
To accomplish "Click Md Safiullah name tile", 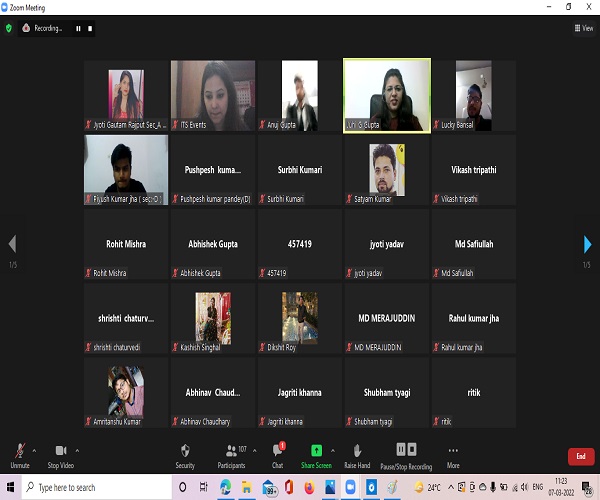I will coord(474,244).
